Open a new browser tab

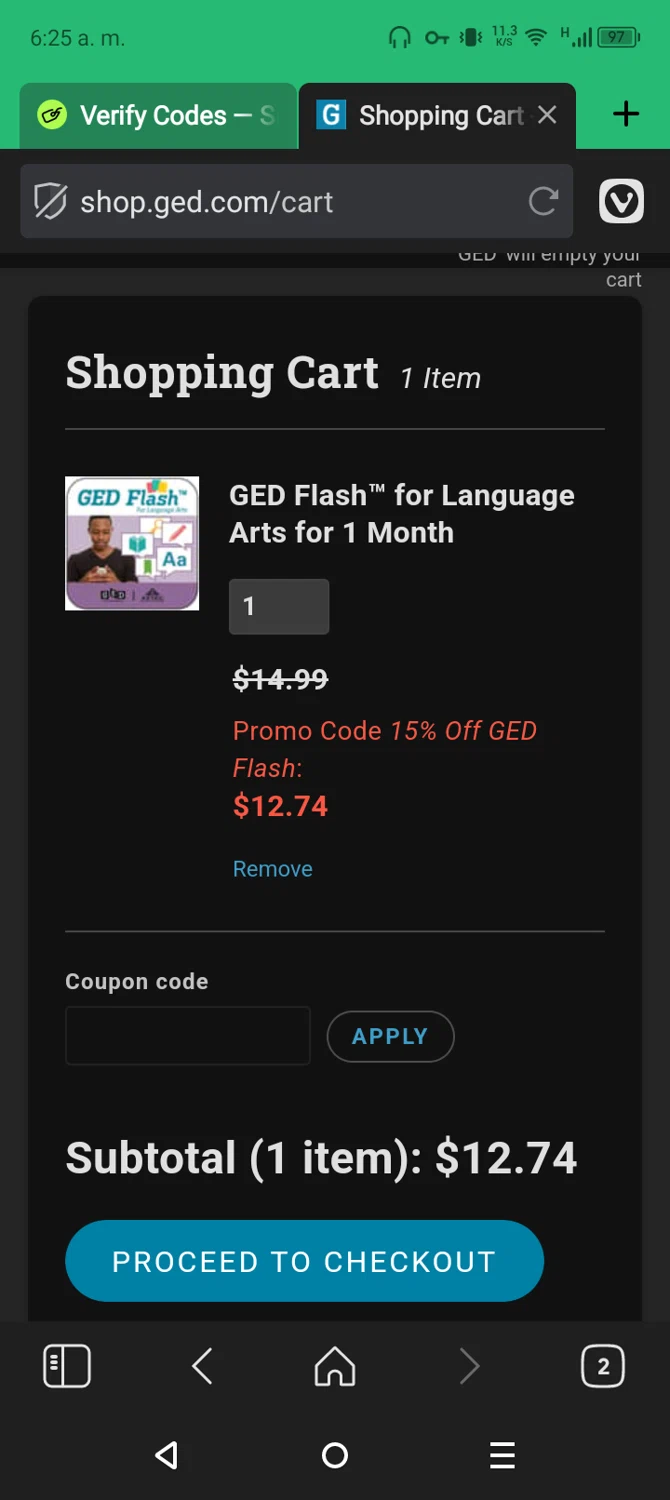[626, 115]
